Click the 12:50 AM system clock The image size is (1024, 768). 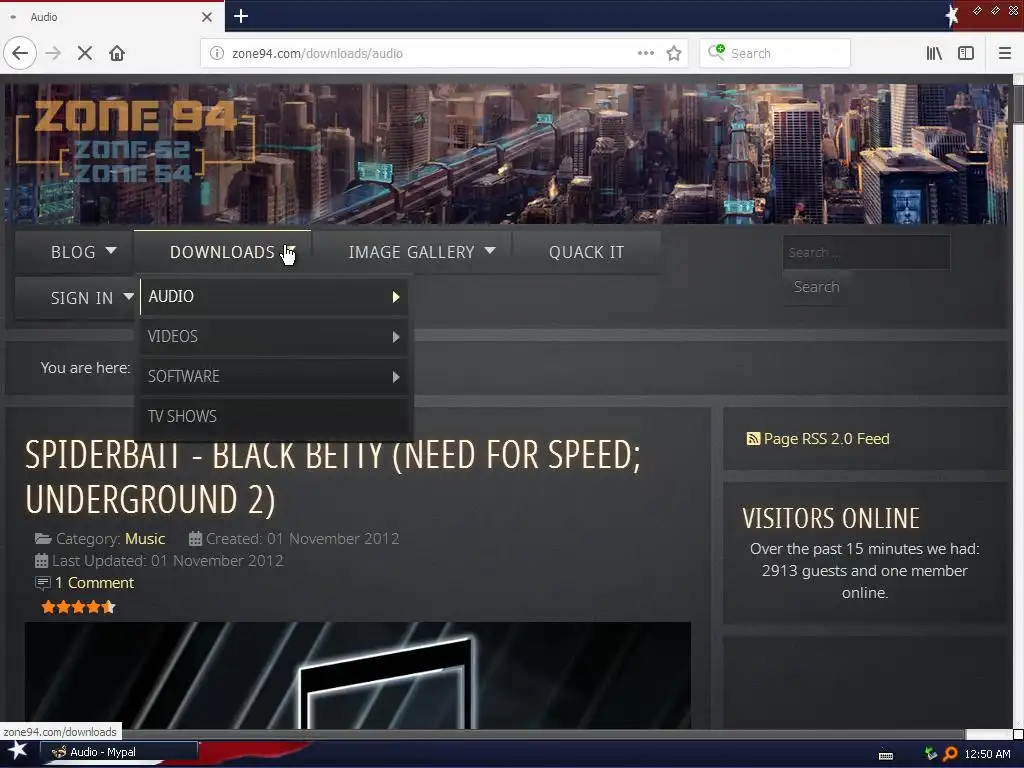[x=987, y=754]
